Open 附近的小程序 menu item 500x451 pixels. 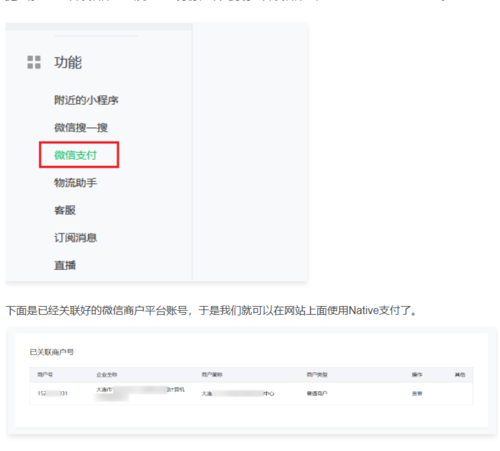pyautogui.click(x=86, y=100)
